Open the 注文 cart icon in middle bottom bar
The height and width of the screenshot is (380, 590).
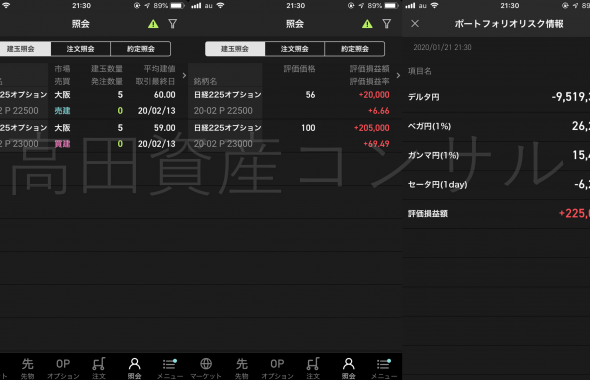(313, 368)
